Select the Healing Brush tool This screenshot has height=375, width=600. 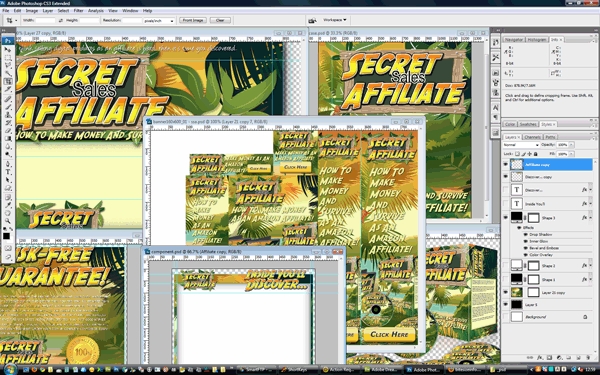8,99
